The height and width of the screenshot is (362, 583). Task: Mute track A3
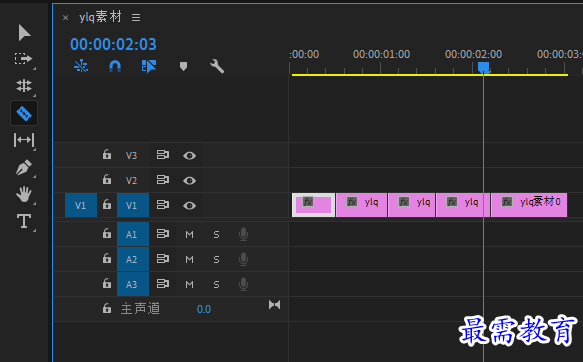(189, 284)
